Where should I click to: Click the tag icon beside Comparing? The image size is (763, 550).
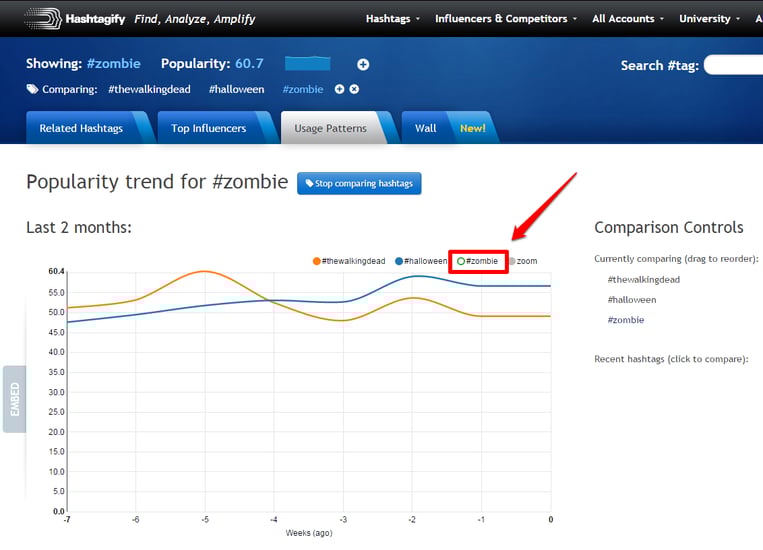32,89
